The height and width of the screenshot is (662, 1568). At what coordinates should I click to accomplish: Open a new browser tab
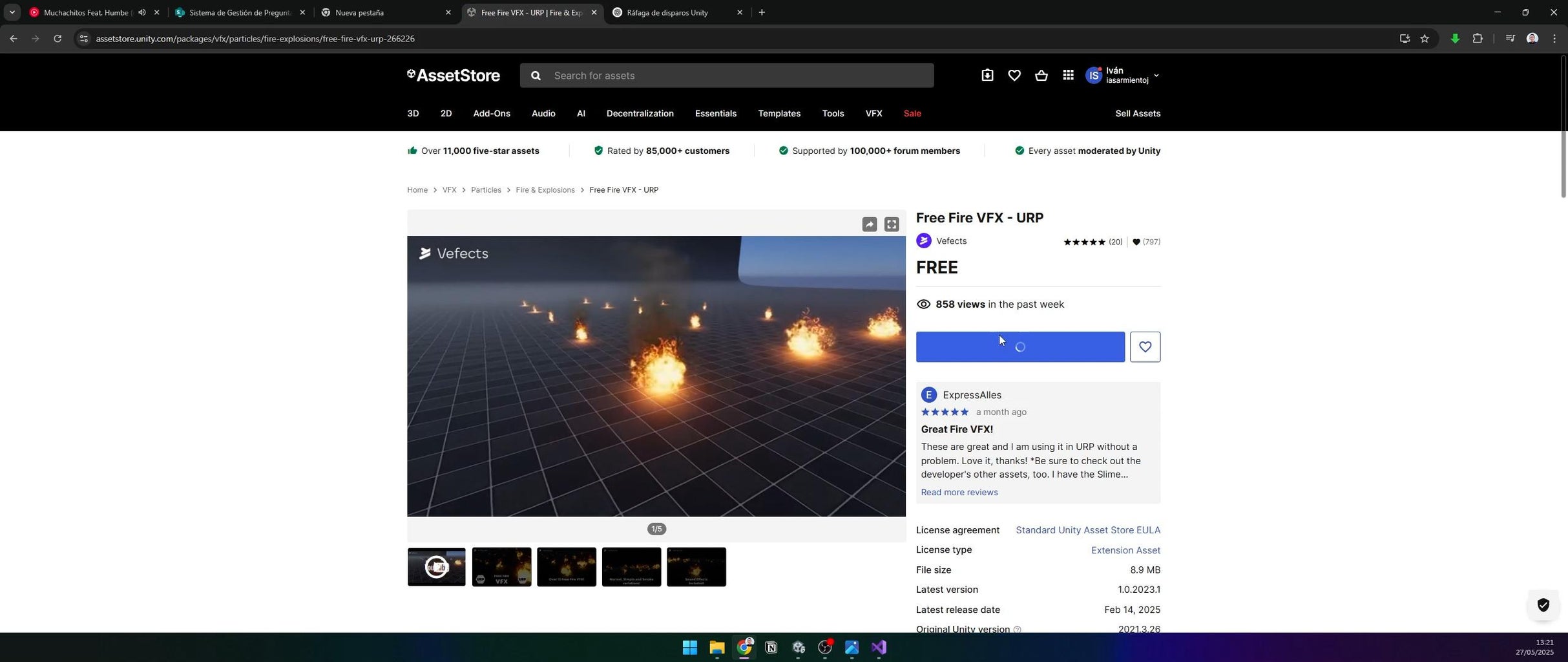click(762, 12)
